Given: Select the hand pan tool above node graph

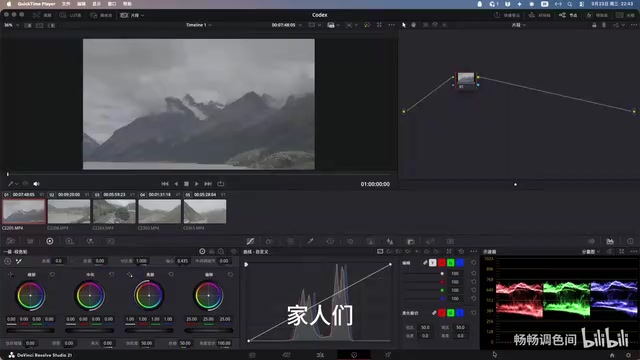Looking at the screenshot, I should pos(413,25).
